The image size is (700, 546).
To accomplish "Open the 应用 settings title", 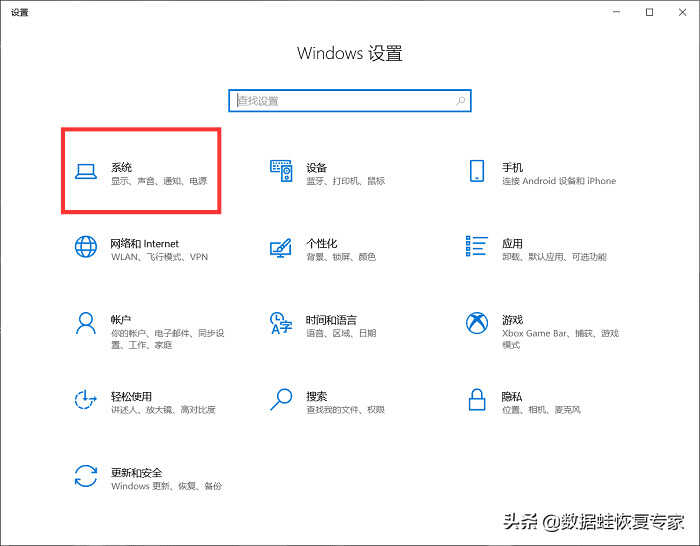I will [512, 244].
